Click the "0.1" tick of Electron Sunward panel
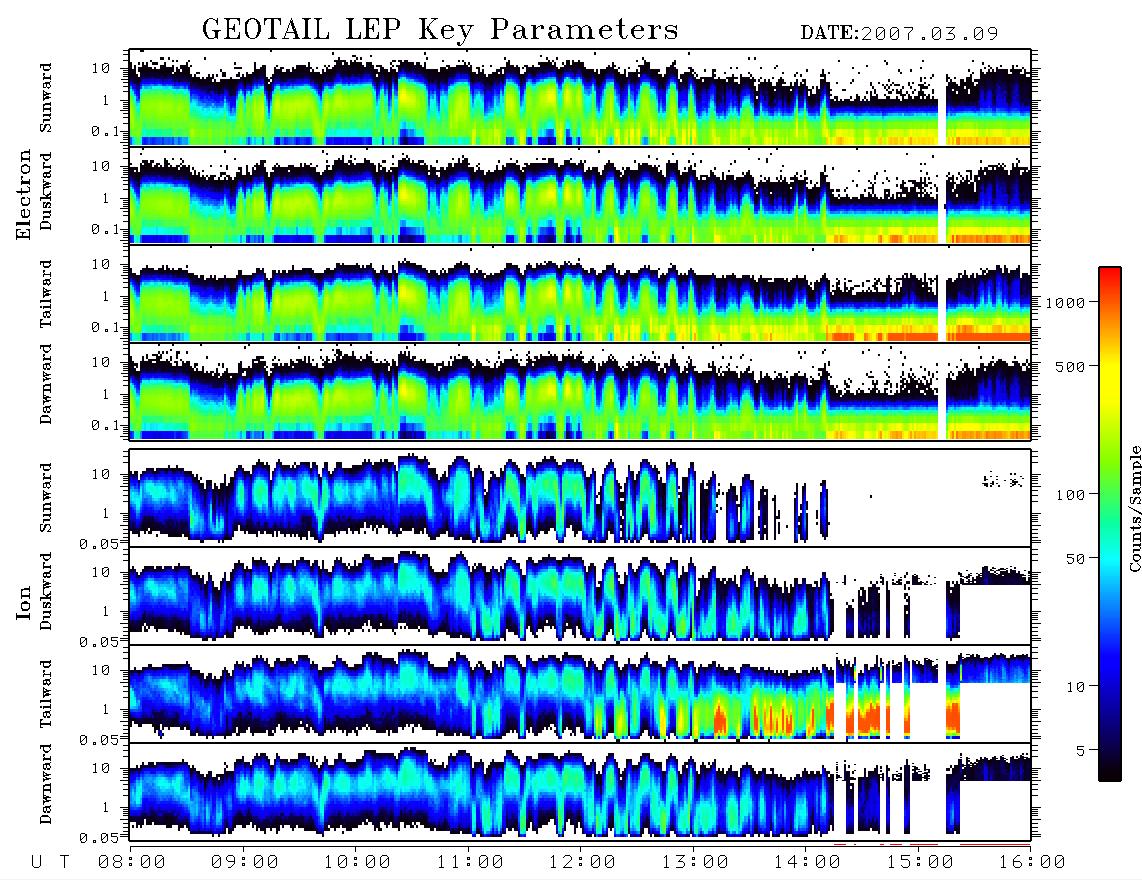 [104, 132]
